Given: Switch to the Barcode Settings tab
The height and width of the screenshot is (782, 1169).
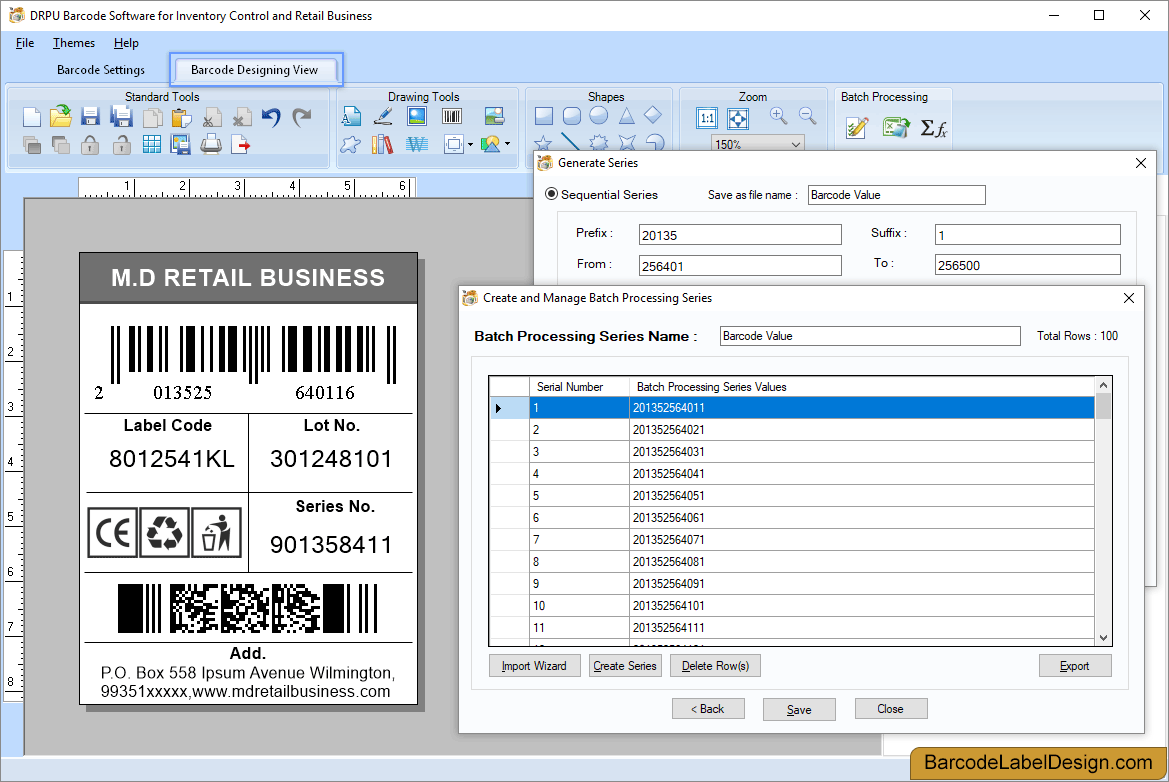Looking at the screenshot, I should [x=100, y=70].
